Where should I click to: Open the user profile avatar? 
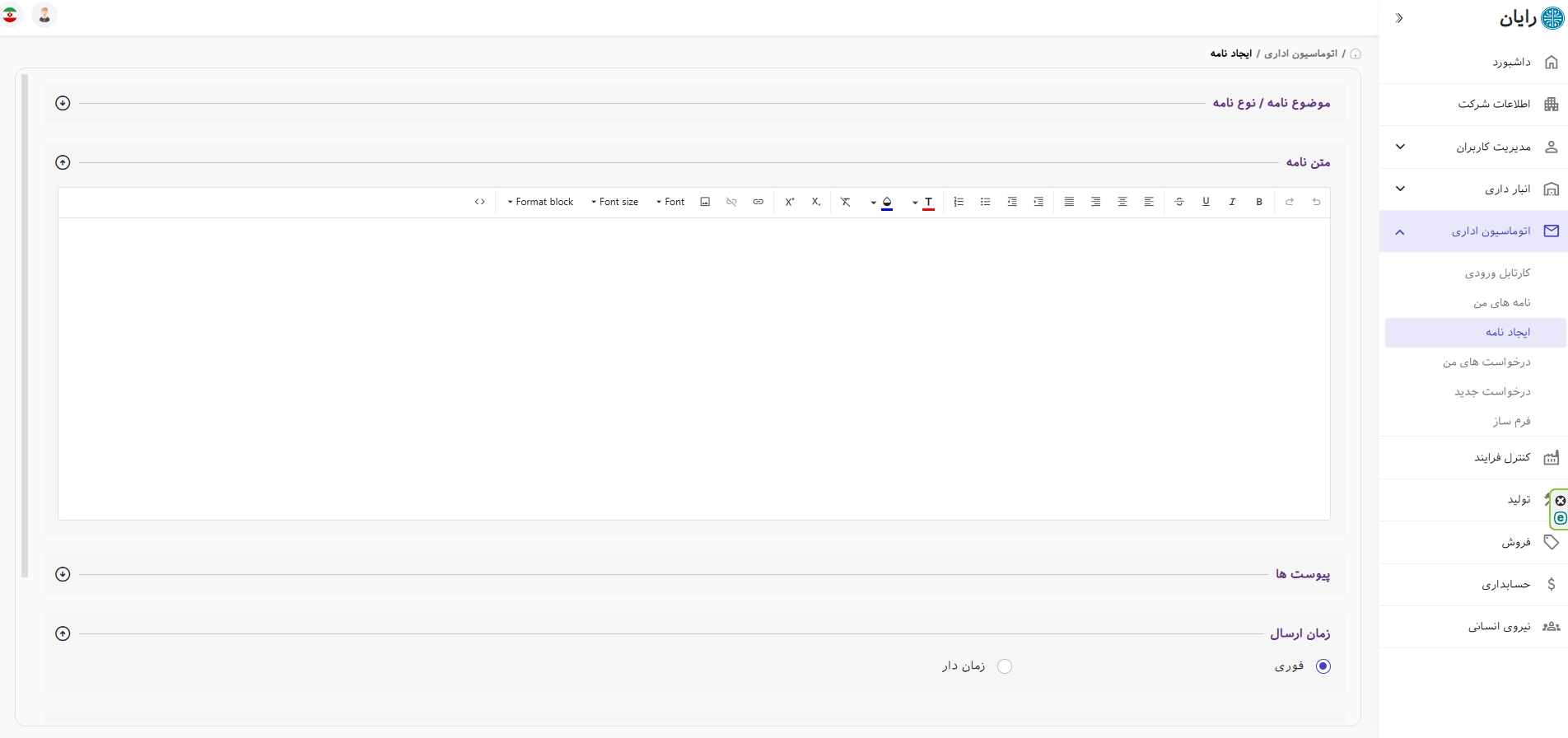tap(44, 15)
